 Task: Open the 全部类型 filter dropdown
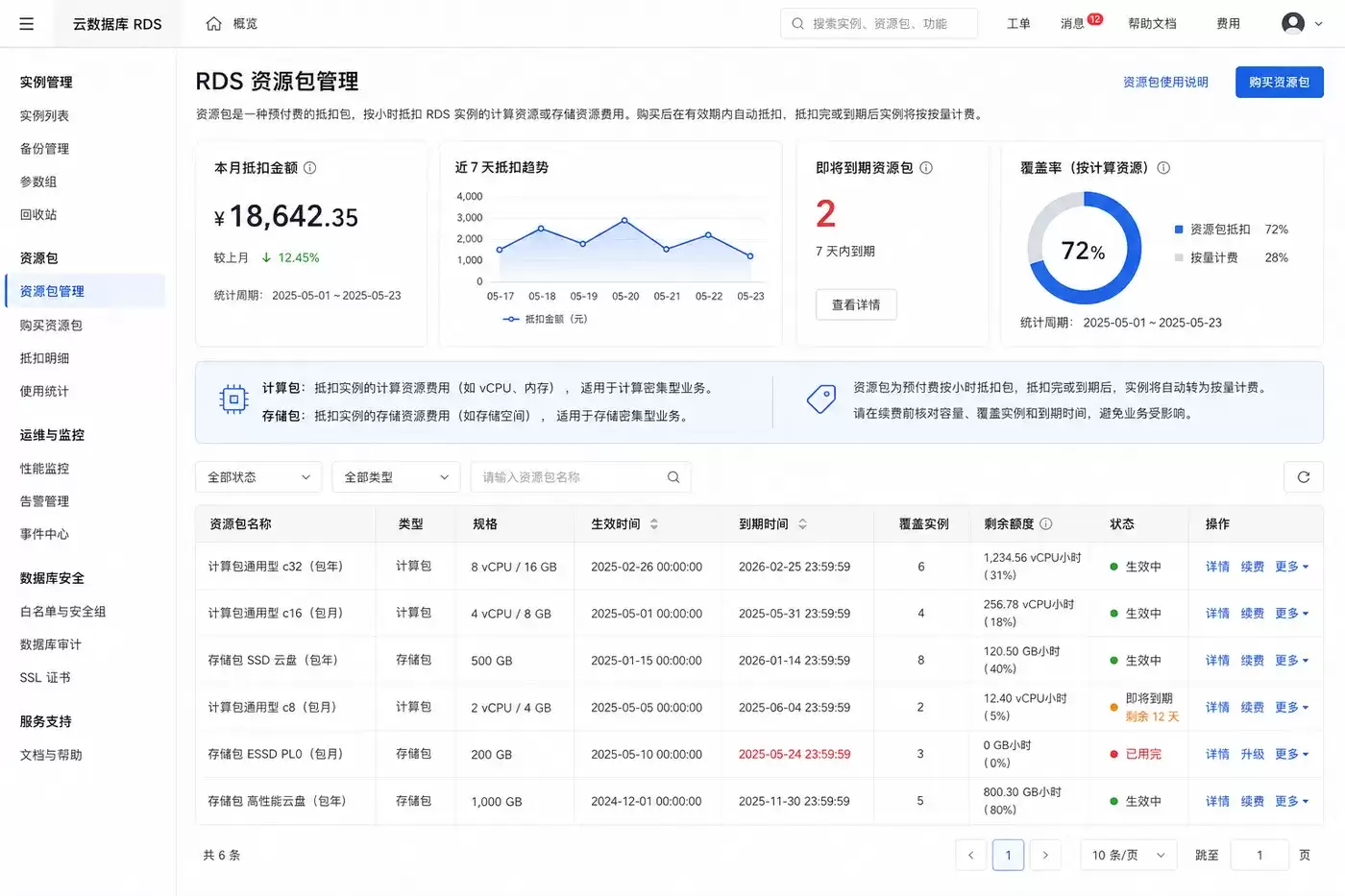[396, 477]
